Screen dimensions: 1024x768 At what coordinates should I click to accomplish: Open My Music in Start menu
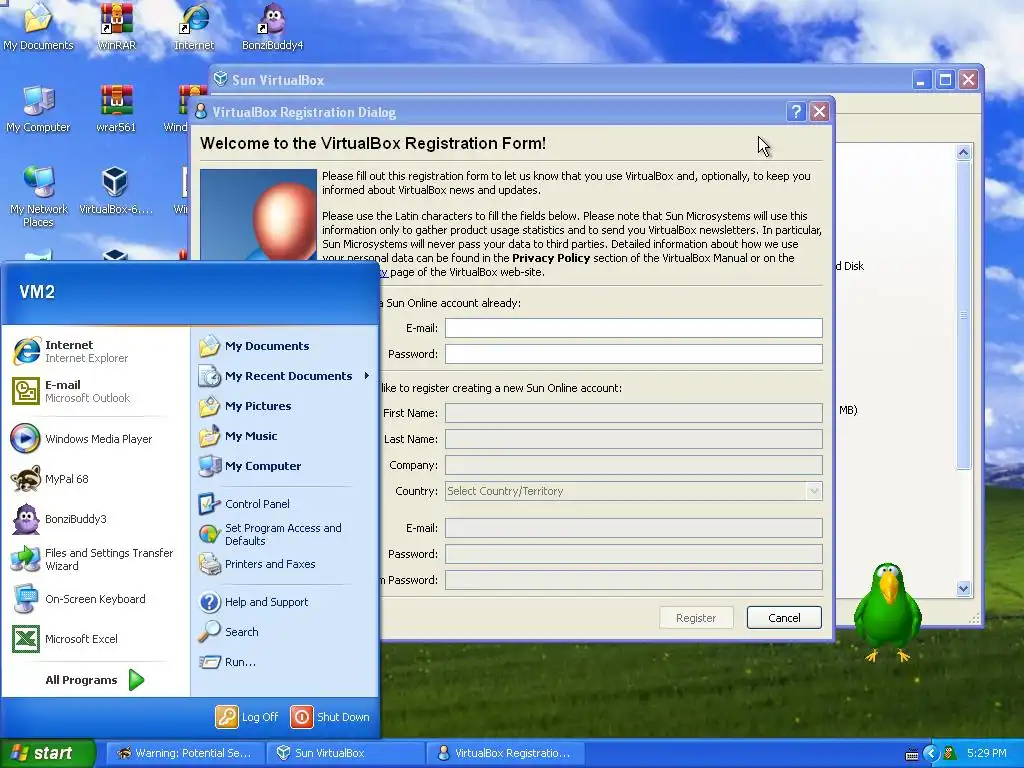[x=285, y=436]
